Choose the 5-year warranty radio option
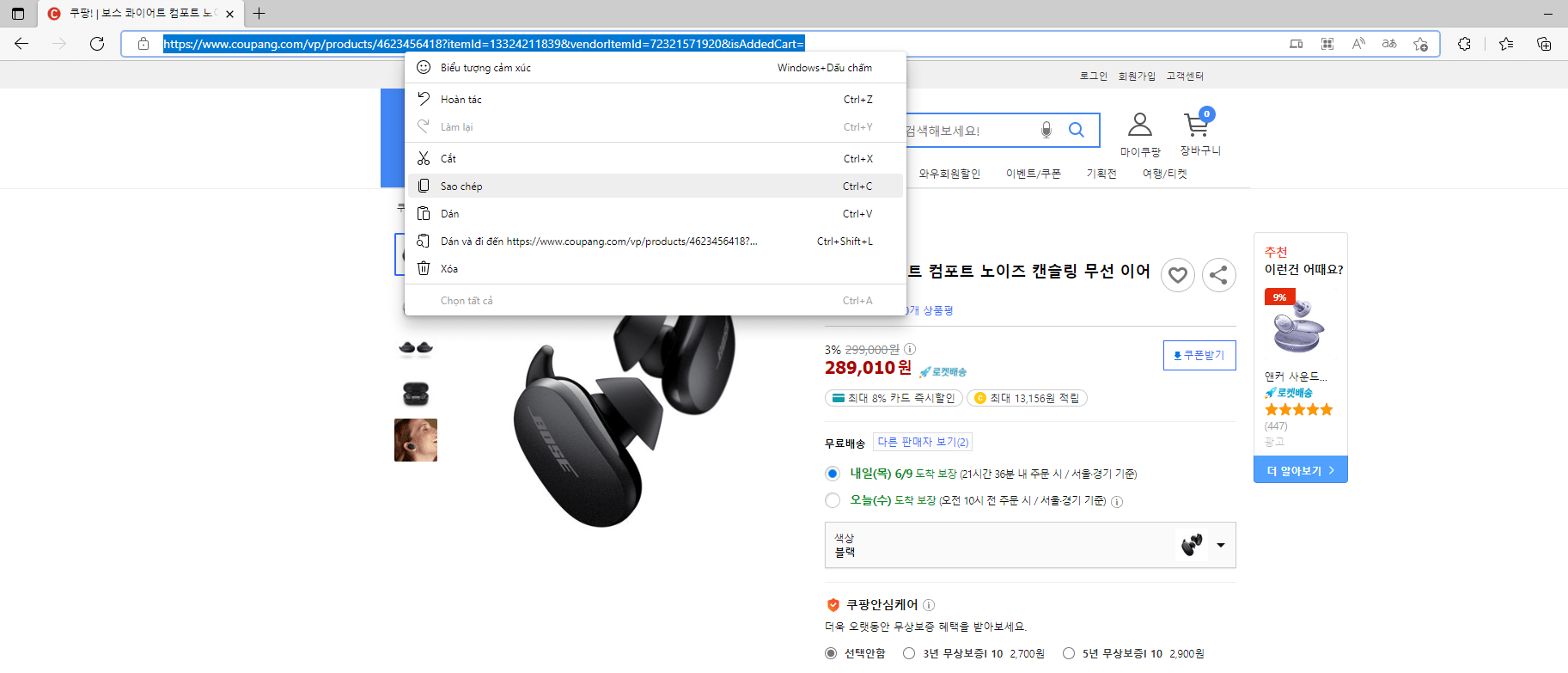The image size is (1568, 673). 1069,653
